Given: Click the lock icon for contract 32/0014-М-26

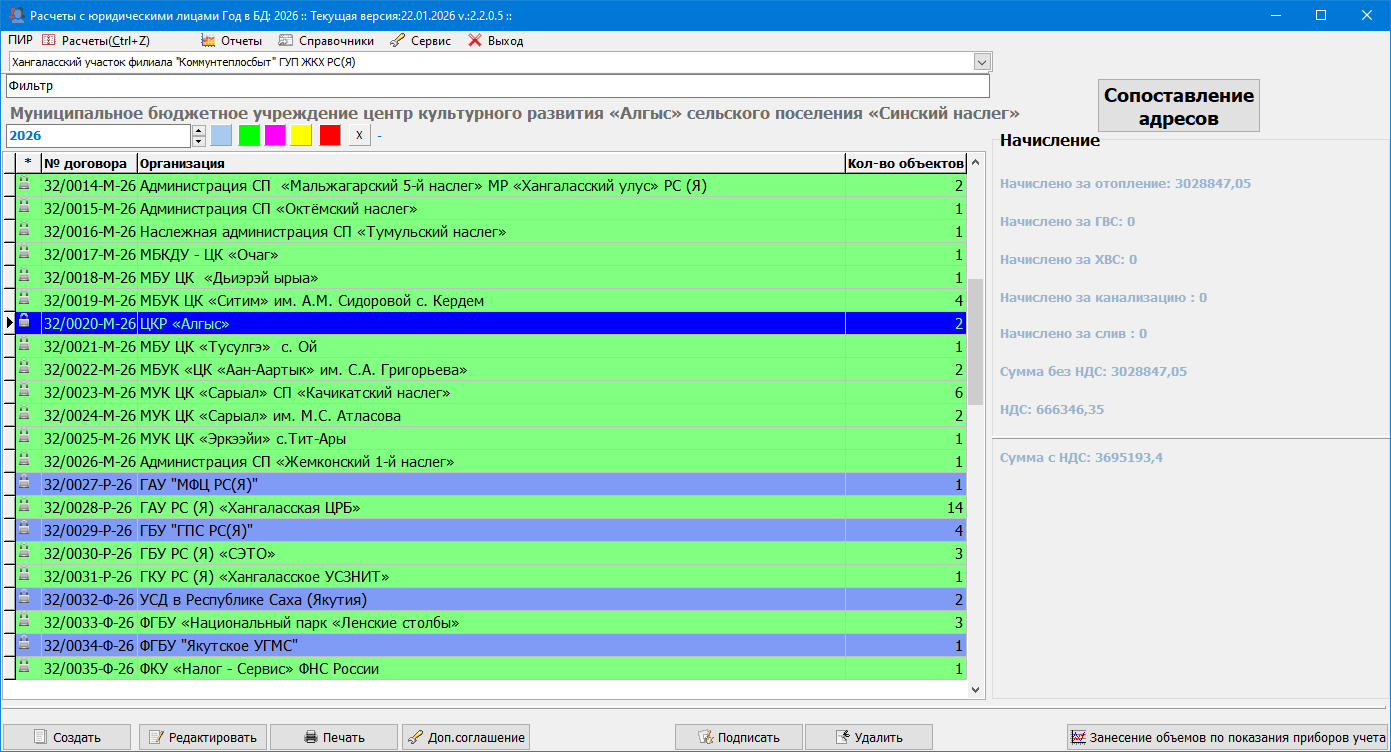Looking at the screenshot, I should tap(25, 186).
